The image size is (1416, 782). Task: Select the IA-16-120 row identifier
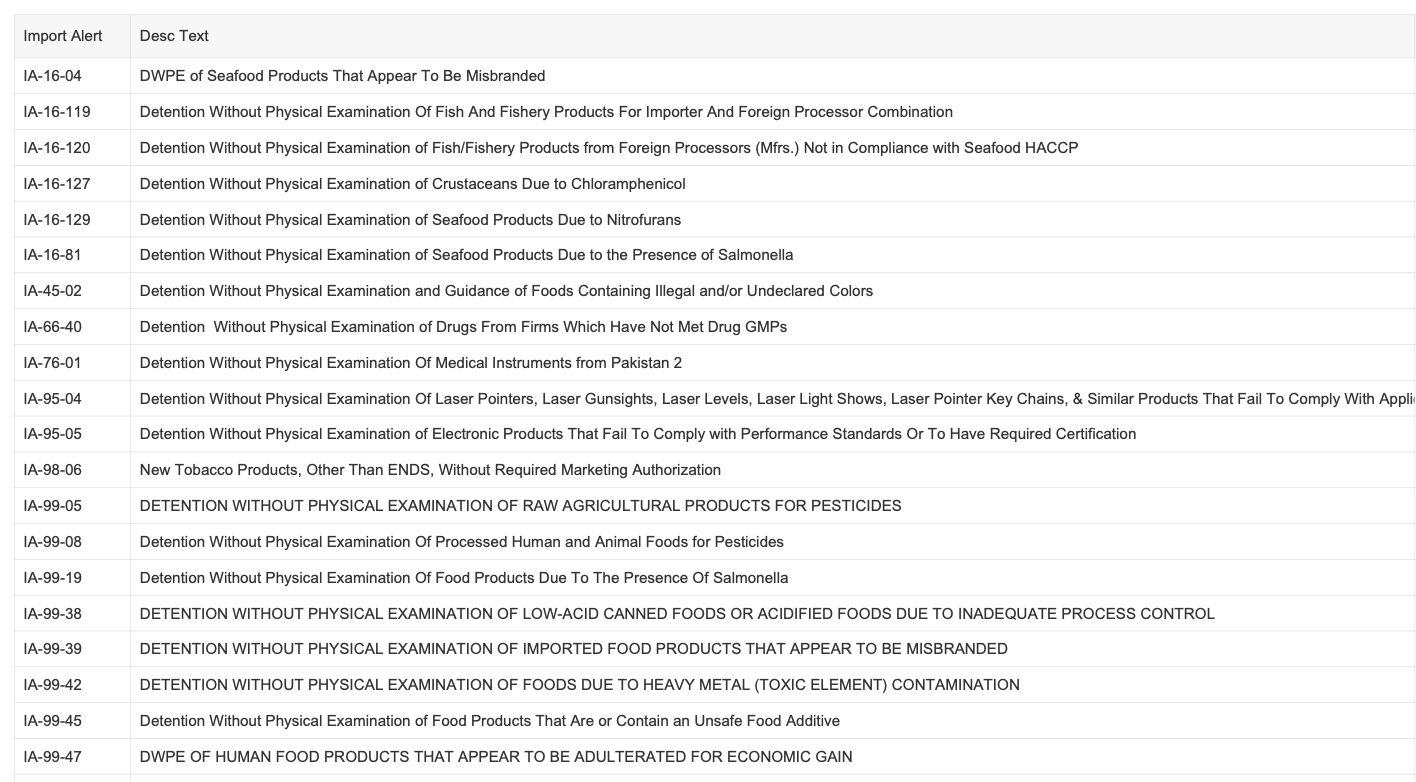57,148
